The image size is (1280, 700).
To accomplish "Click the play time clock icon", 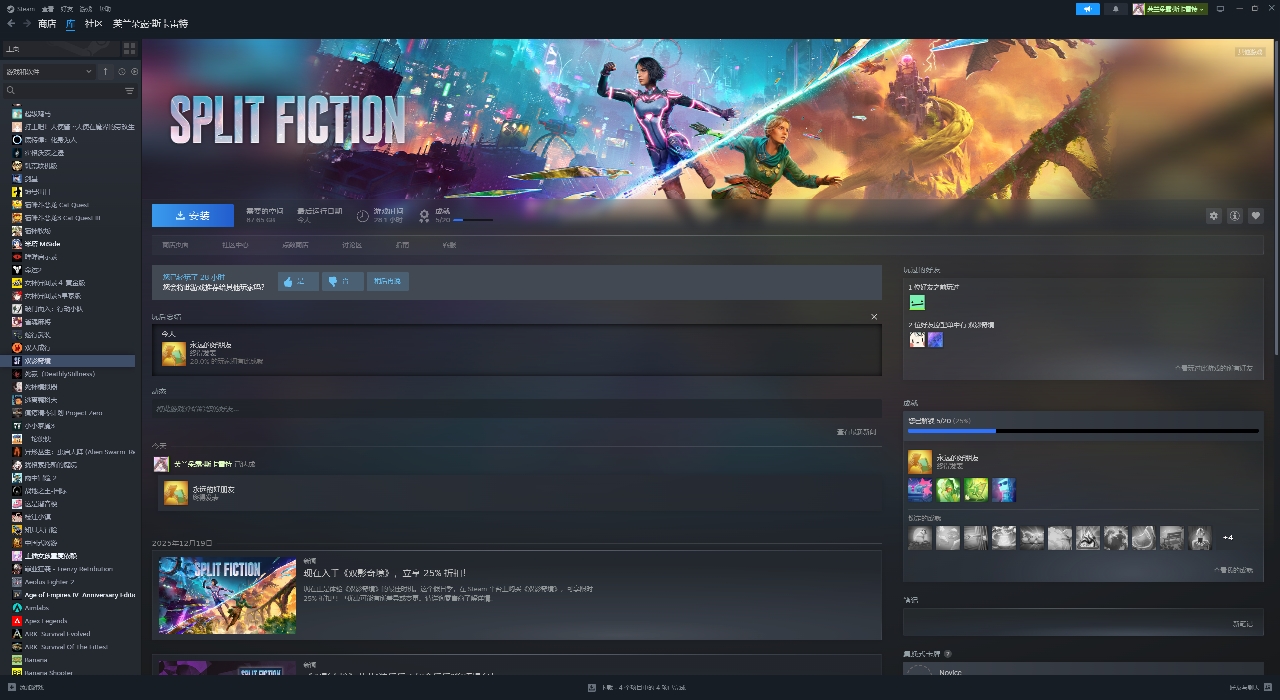I will [363, 215].
